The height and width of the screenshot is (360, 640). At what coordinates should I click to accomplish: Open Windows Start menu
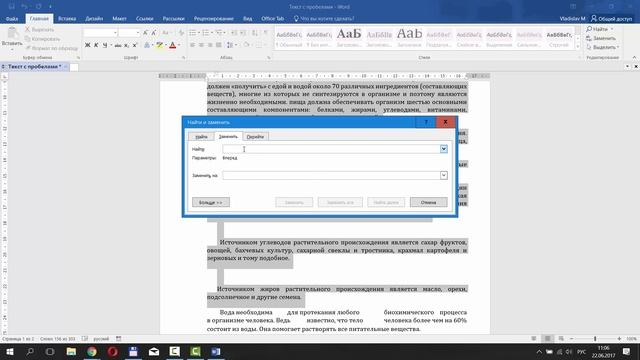[x=9, y=351]
